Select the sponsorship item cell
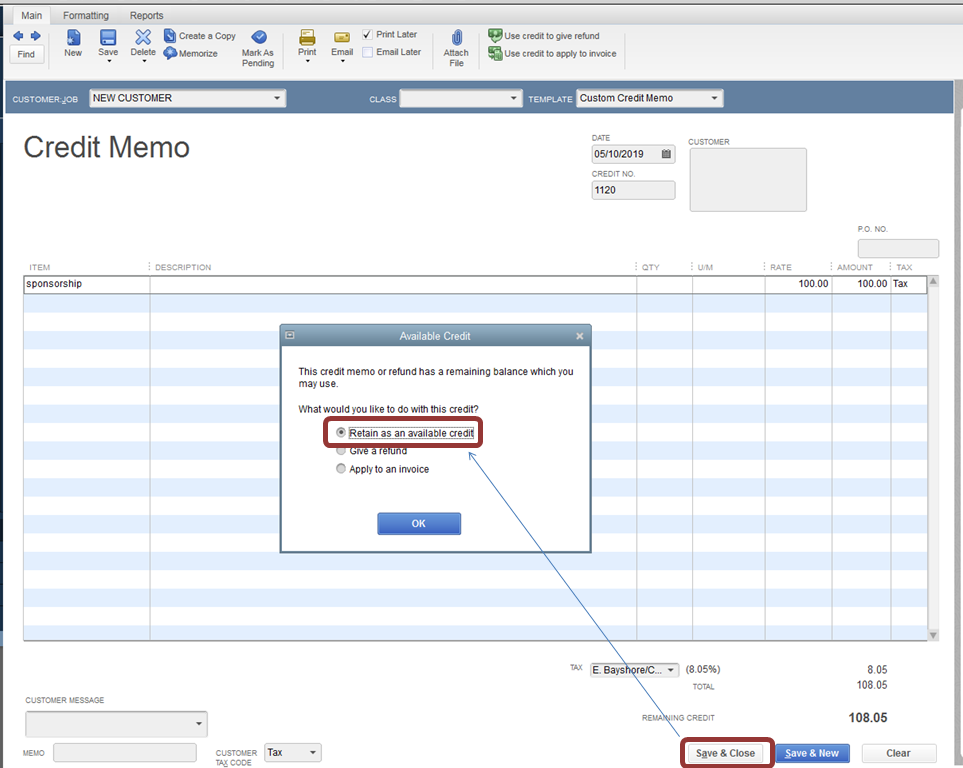The image size is (963, 768). pos(87,284)
